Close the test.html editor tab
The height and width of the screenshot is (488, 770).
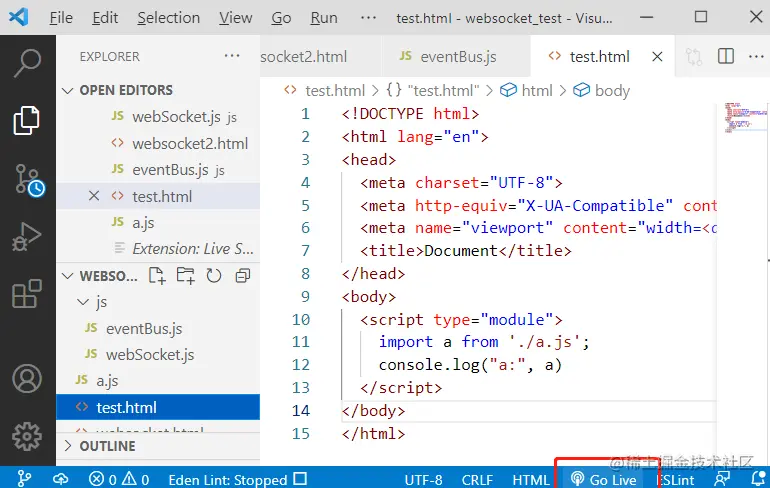(x=657, y=57)
